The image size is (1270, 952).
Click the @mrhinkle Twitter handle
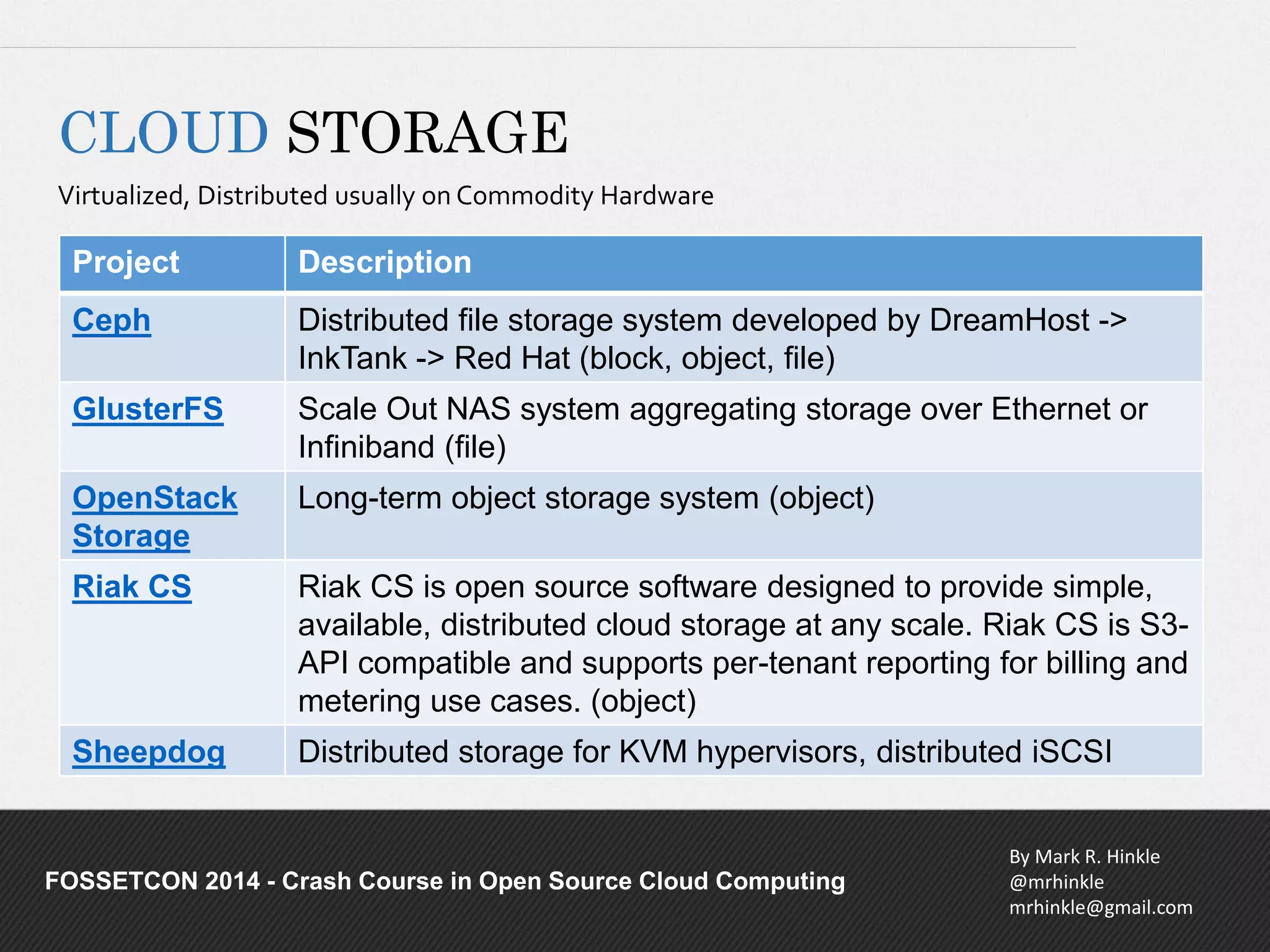tap(1057, 882)
